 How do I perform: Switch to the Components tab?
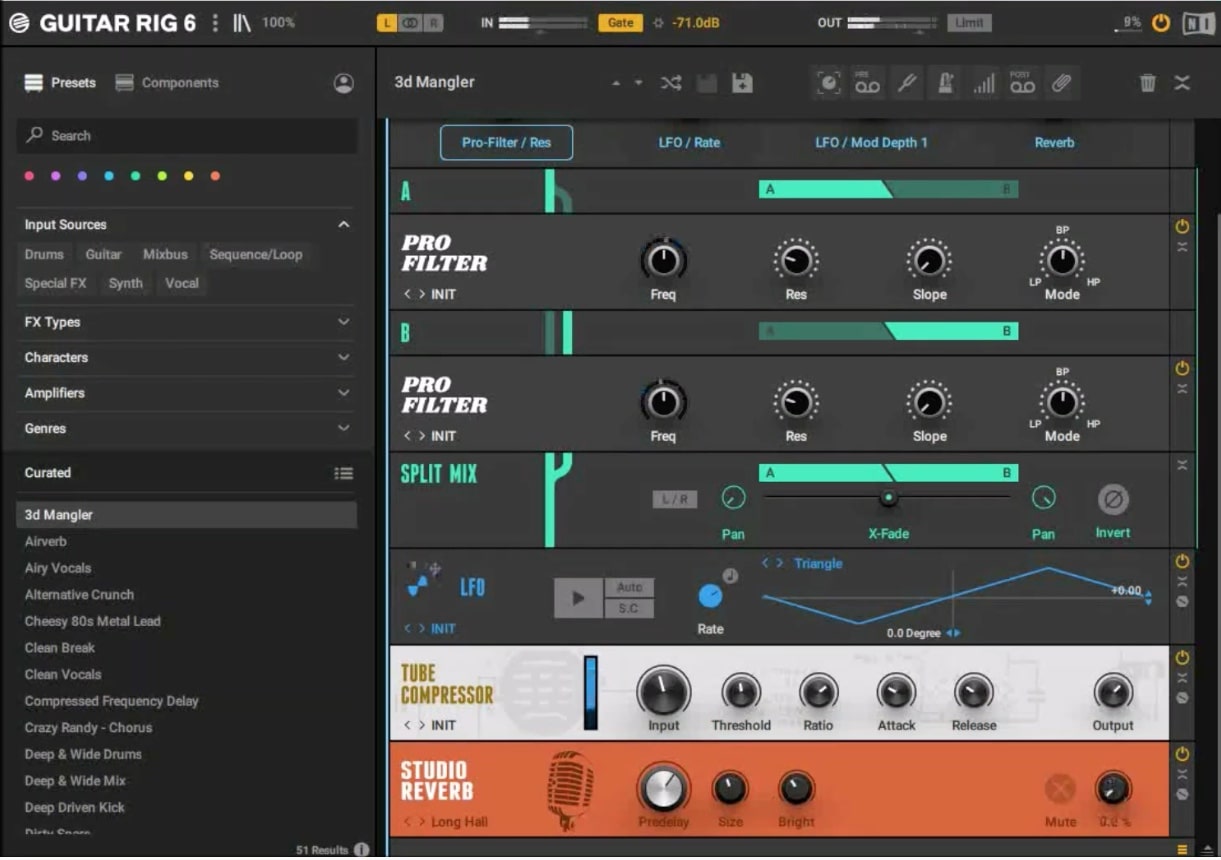pos(167,83)
